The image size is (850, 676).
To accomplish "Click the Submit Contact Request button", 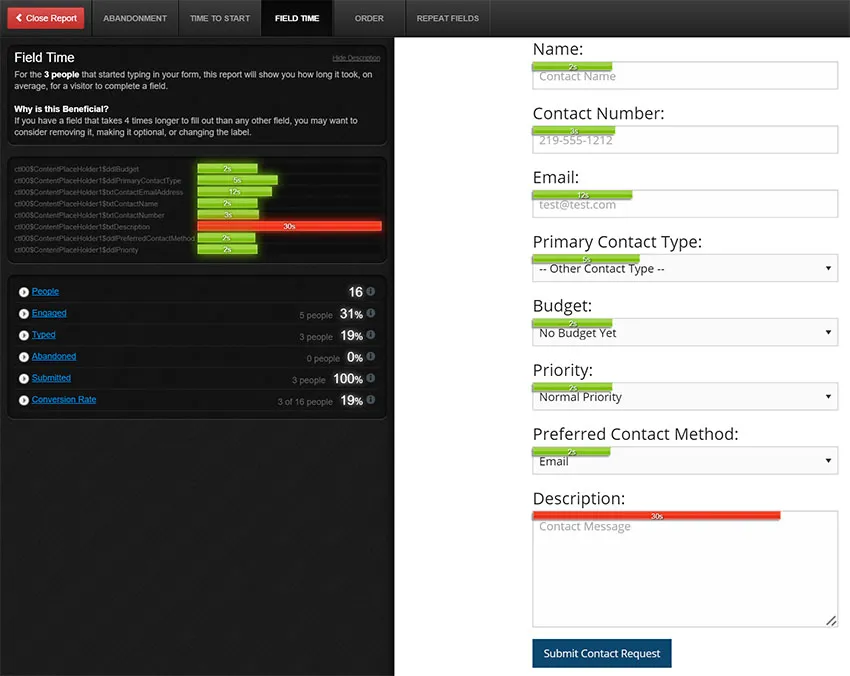I will click(x=602, y=653).
